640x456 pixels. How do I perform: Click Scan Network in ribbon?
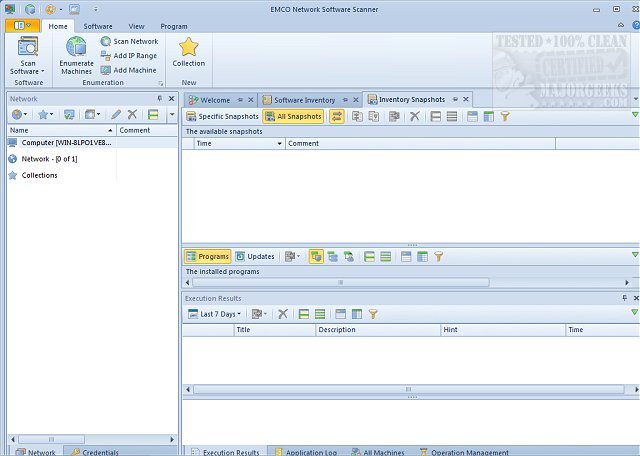click(130, 41)
